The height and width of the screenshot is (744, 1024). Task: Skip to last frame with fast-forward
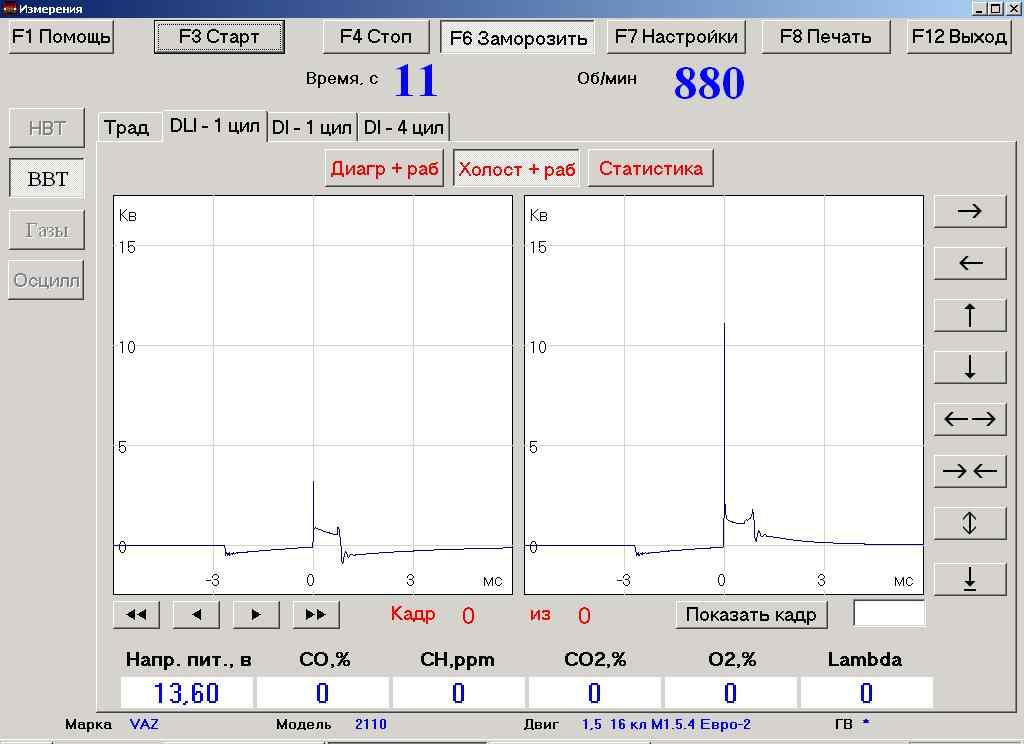coord(316,614)
